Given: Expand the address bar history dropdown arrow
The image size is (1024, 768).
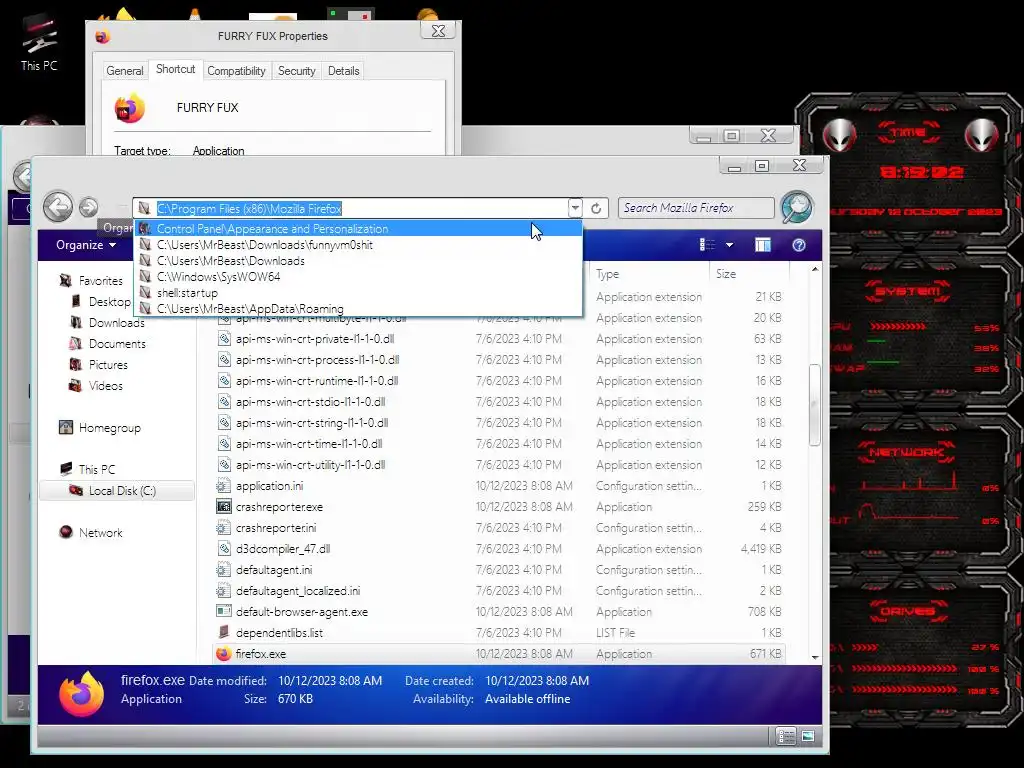Looking at the screenshot, I should 575,208.
